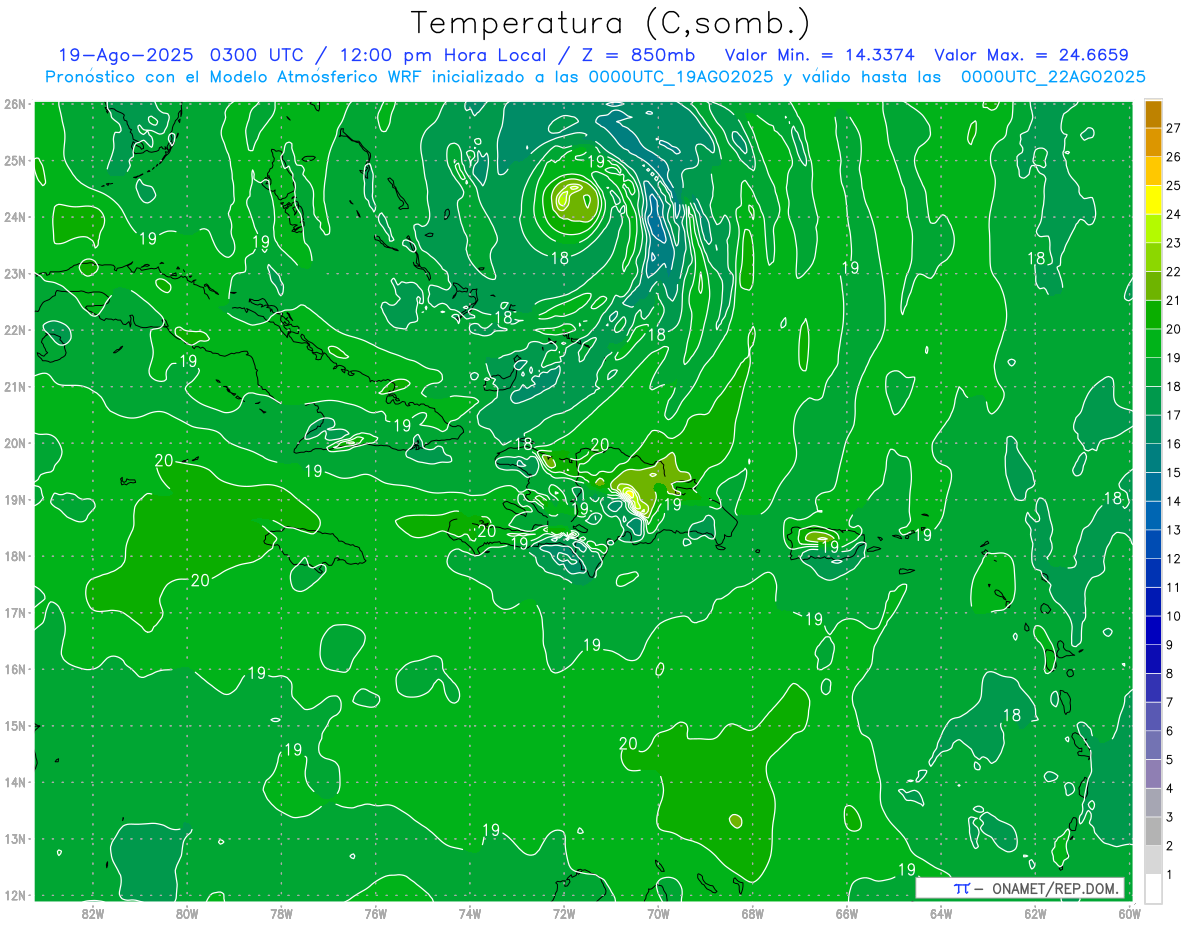Click the white swatch below label 1
Image resolution: width=1200 pixels, height=927 pixels.
click(1153, 888)
